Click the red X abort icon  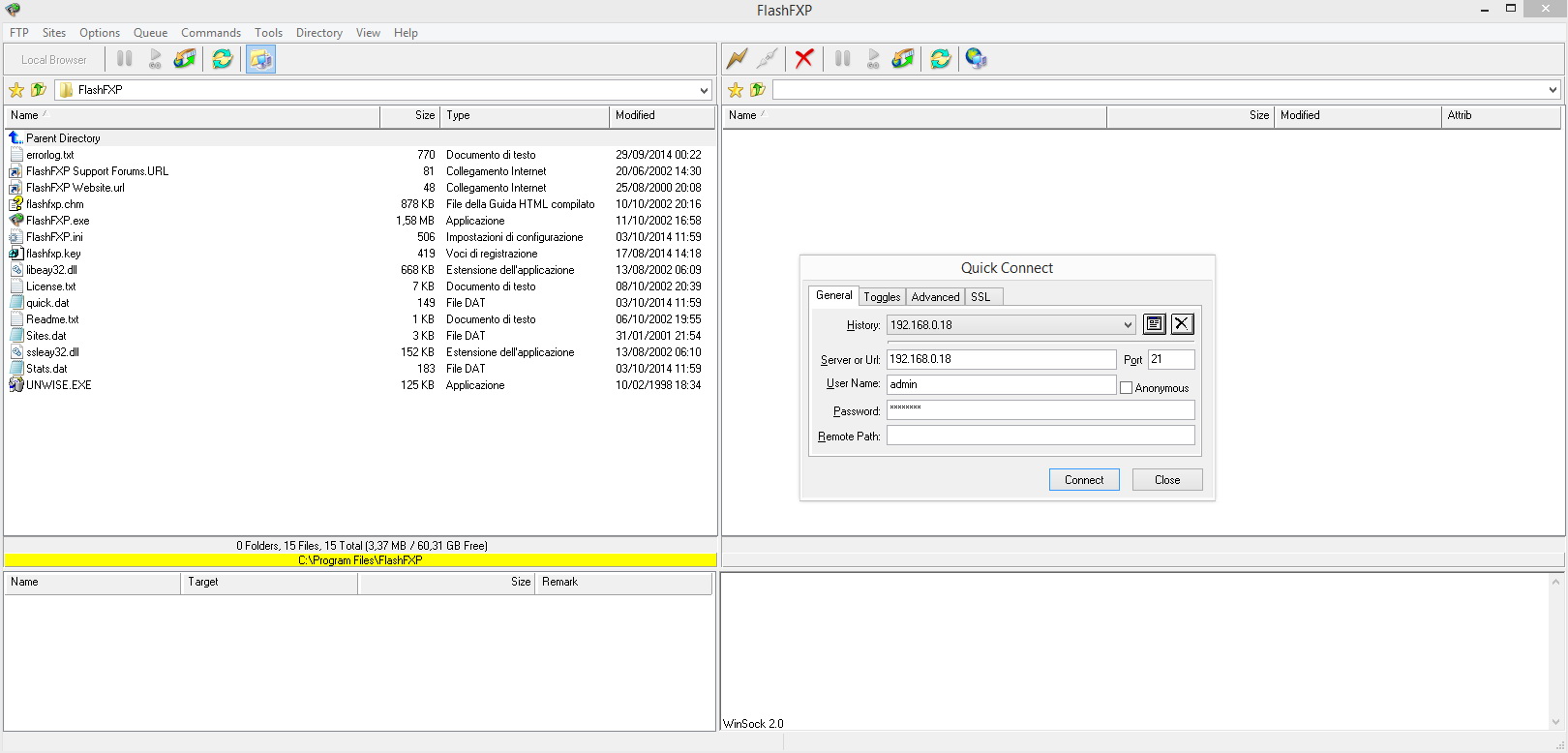tap(804, 59)
